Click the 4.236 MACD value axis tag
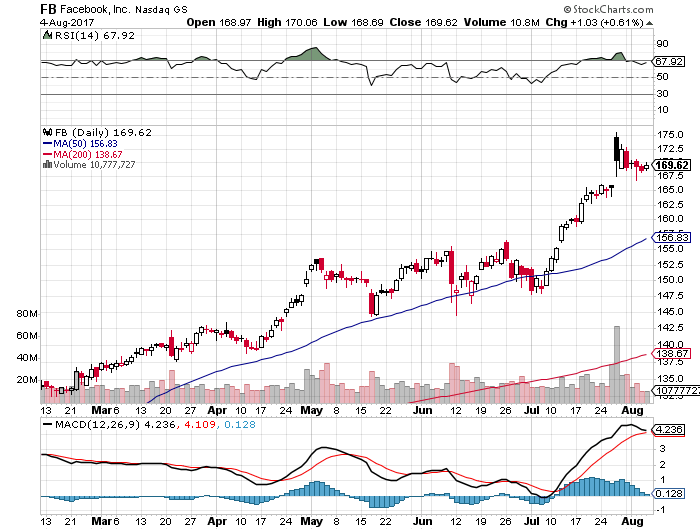This screenshot has height=530, width=700. [668, 430]
